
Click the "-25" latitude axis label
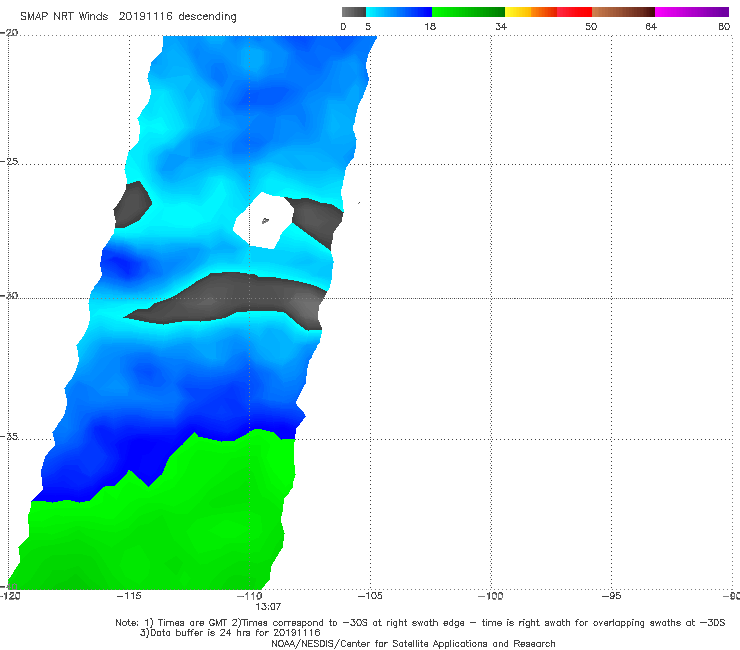(x=9, y=161)
